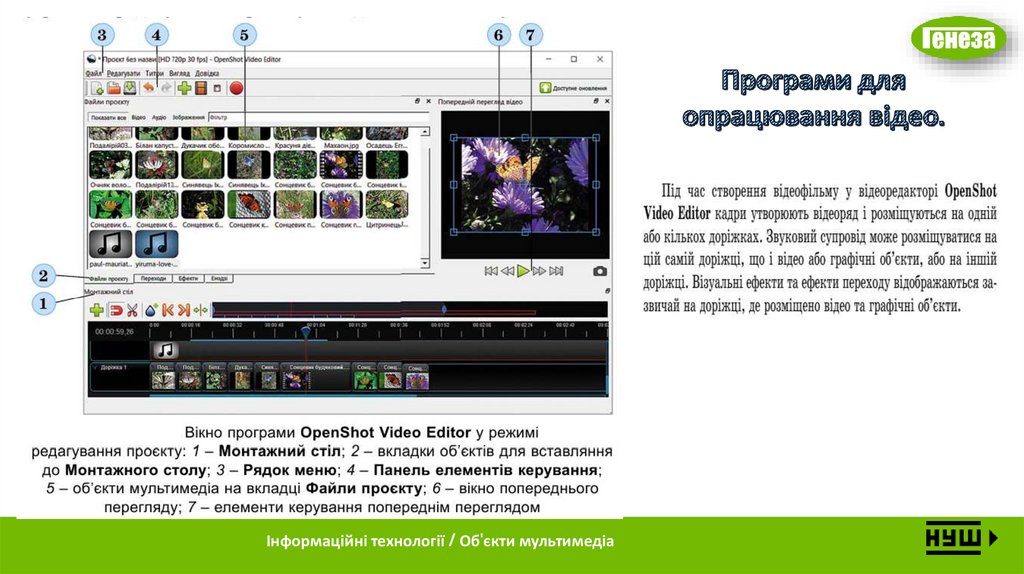Select the Зображення filter tab
Image resolution: width=1024 pixels, height=574 pixels.
(x=188, y=118)
